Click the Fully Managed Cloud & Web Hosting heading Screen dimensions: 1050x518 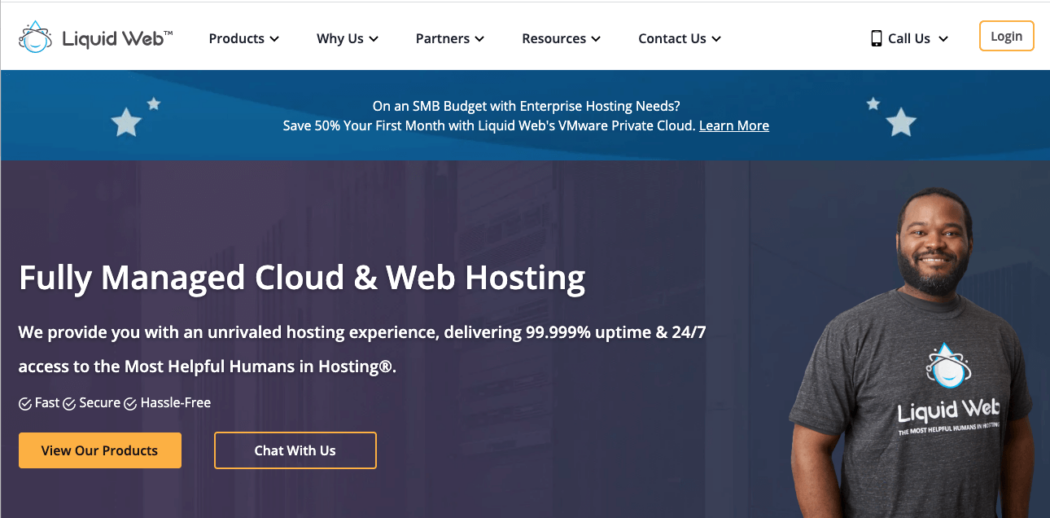302,280
